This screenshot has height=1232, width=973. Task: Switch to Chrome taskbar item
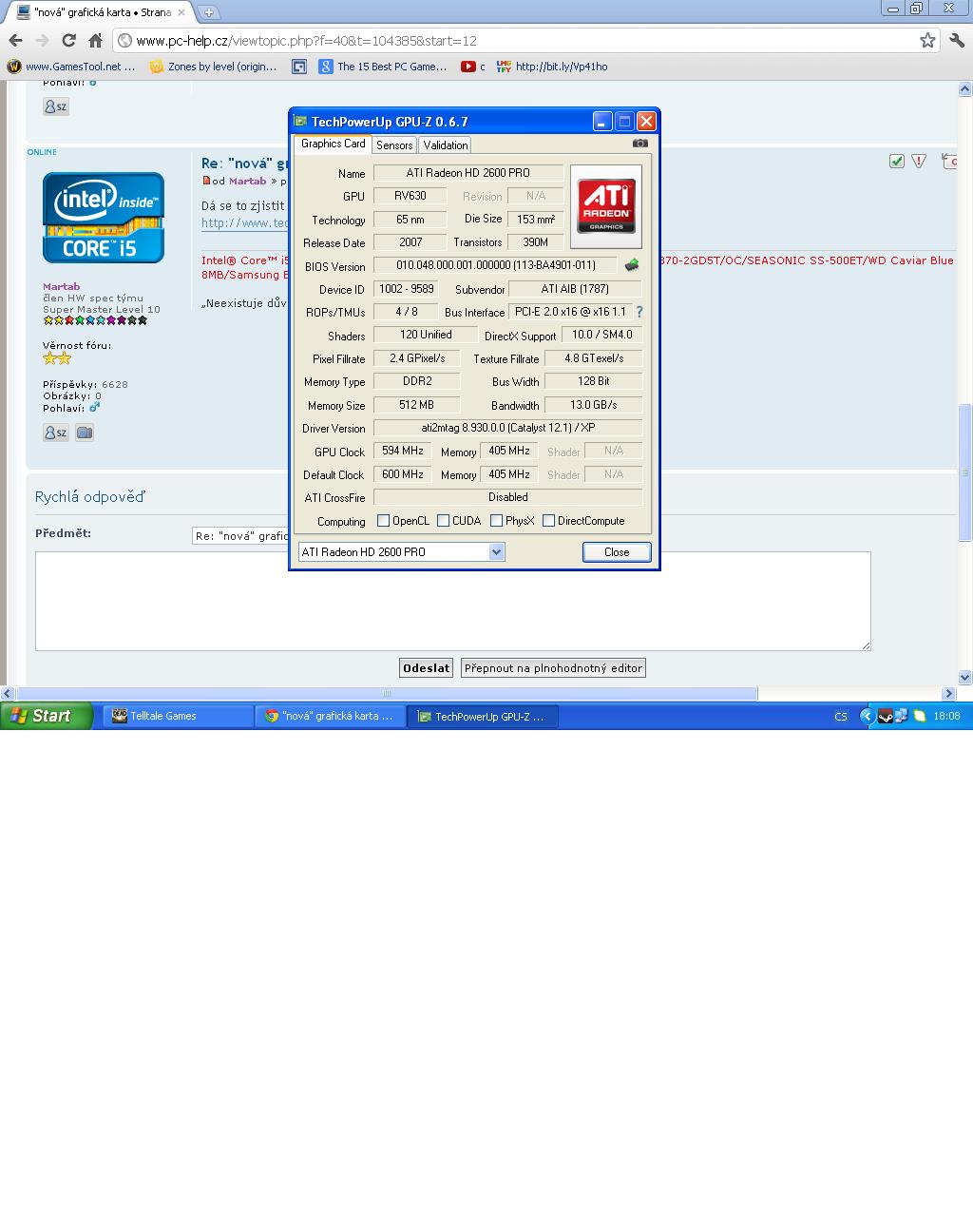(330, 716)
